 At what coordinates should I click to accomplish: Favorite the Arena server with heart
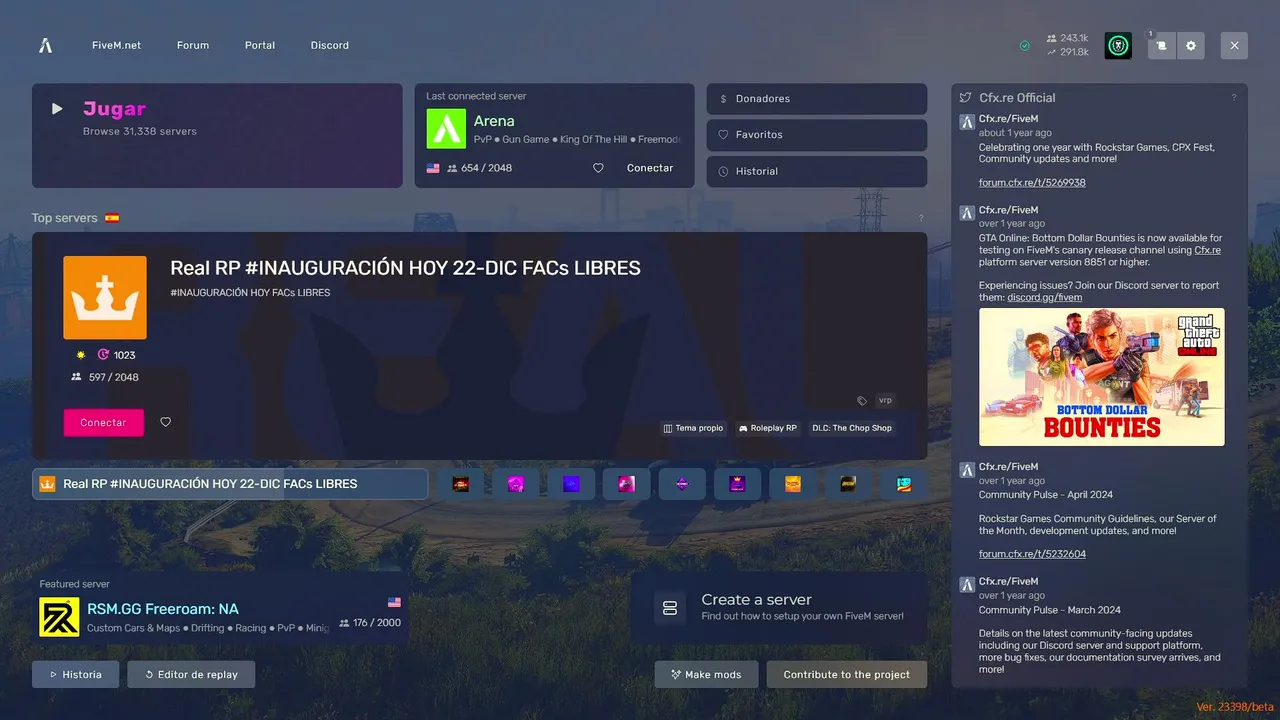[598, 168]
